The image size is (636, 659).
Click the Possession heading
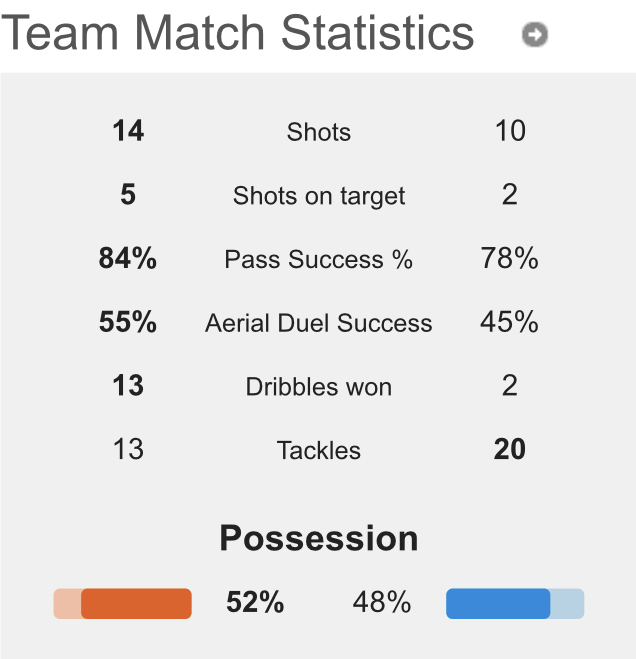coord(319,538)
